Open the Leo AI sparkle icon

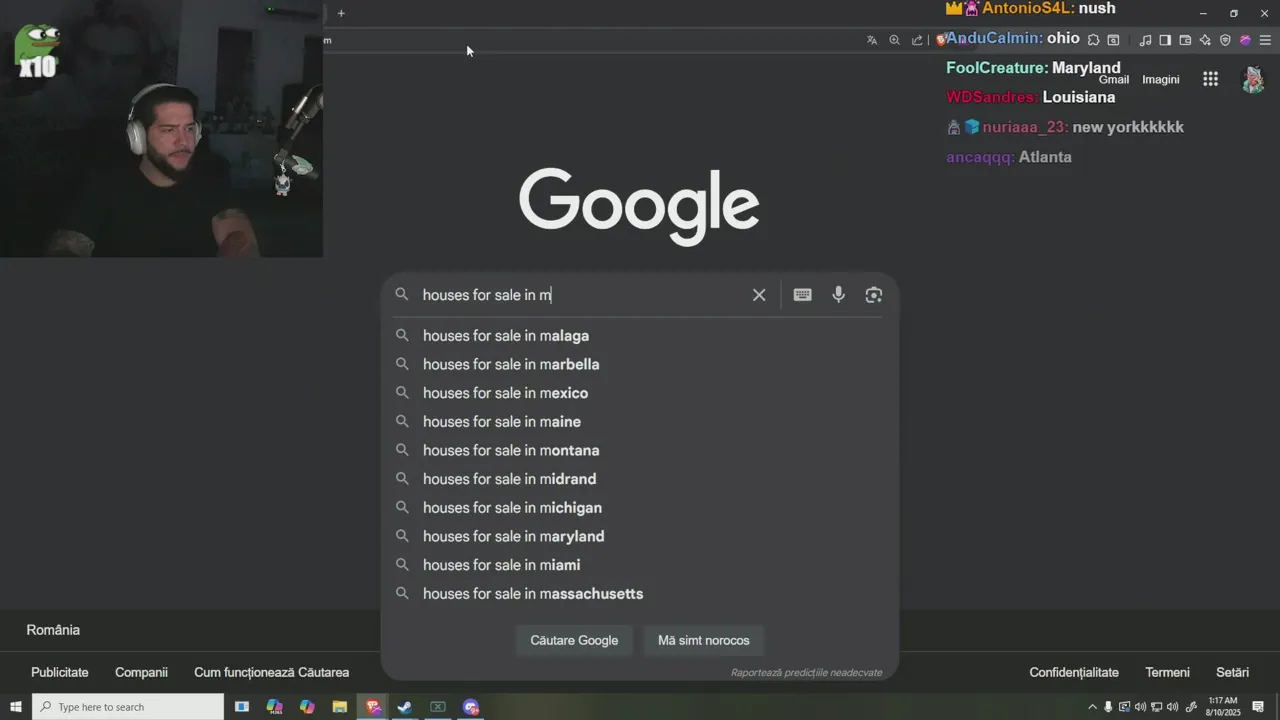tap(1205, 40)
